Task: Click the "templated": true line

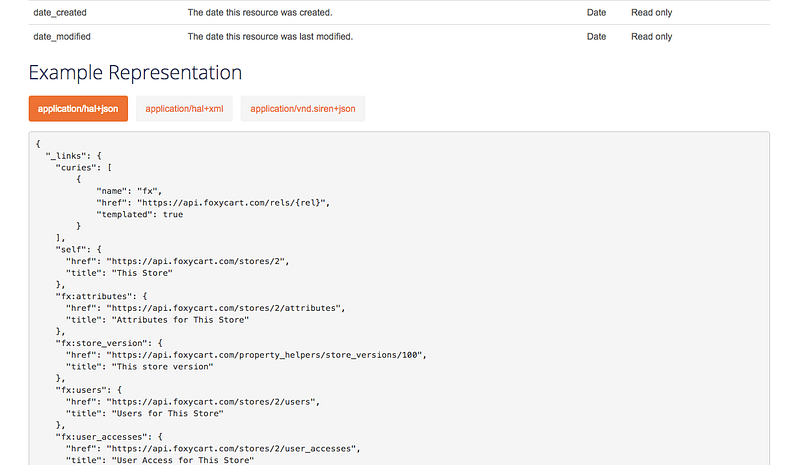Action: coord(140,214)
